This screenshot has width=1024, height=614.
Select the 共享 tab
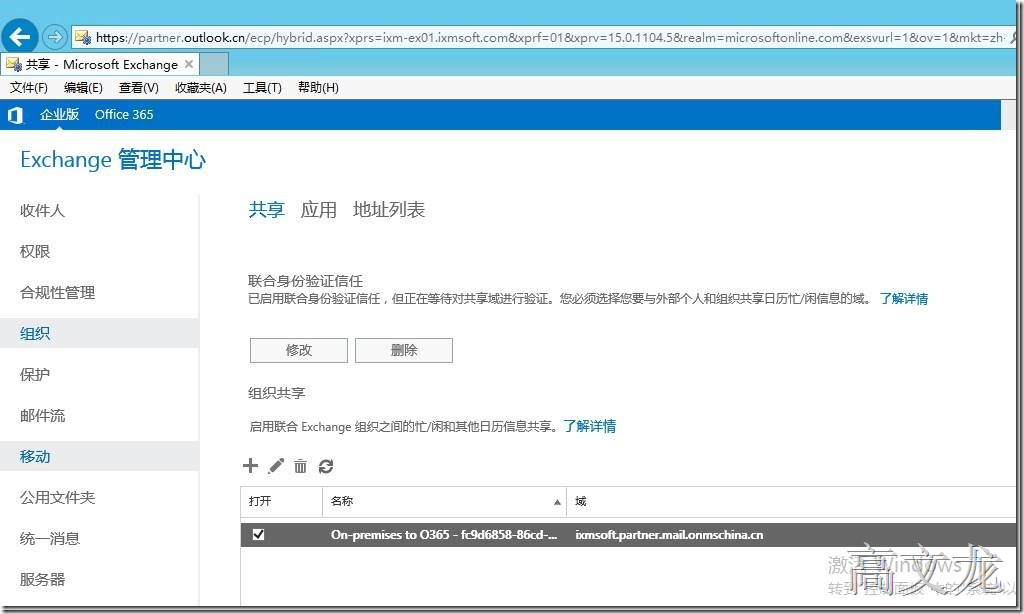[266, 210]
